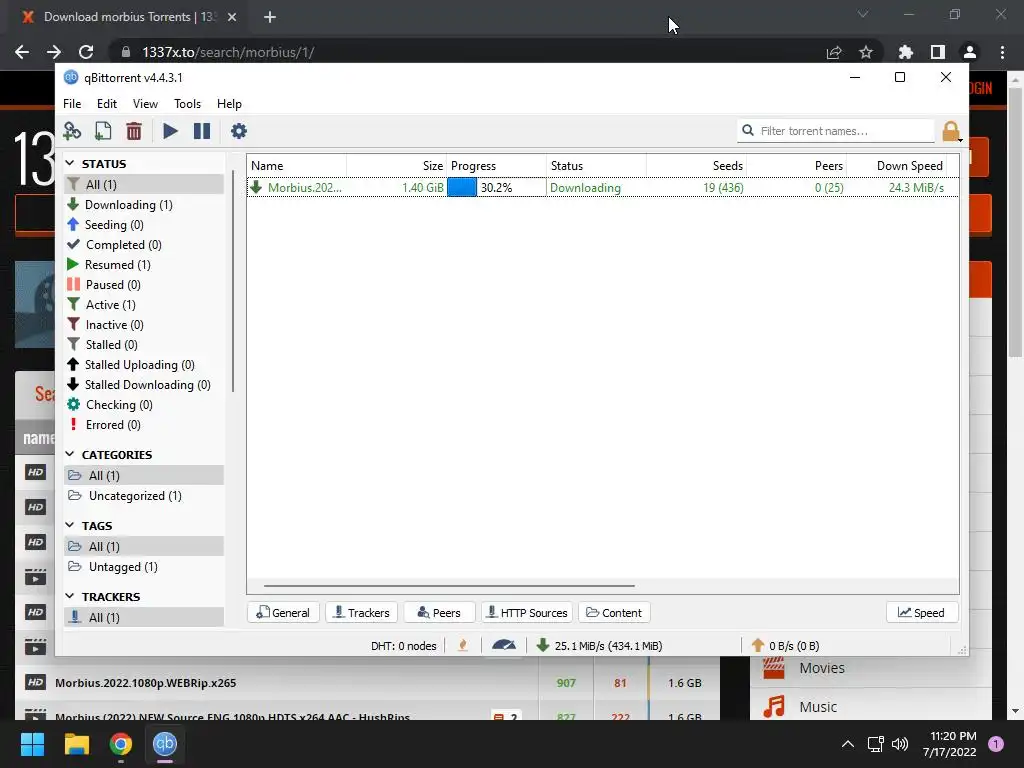Sort by the Down Speed column header
This screenshot has height=768, width=1024.
tap(896, 166)
